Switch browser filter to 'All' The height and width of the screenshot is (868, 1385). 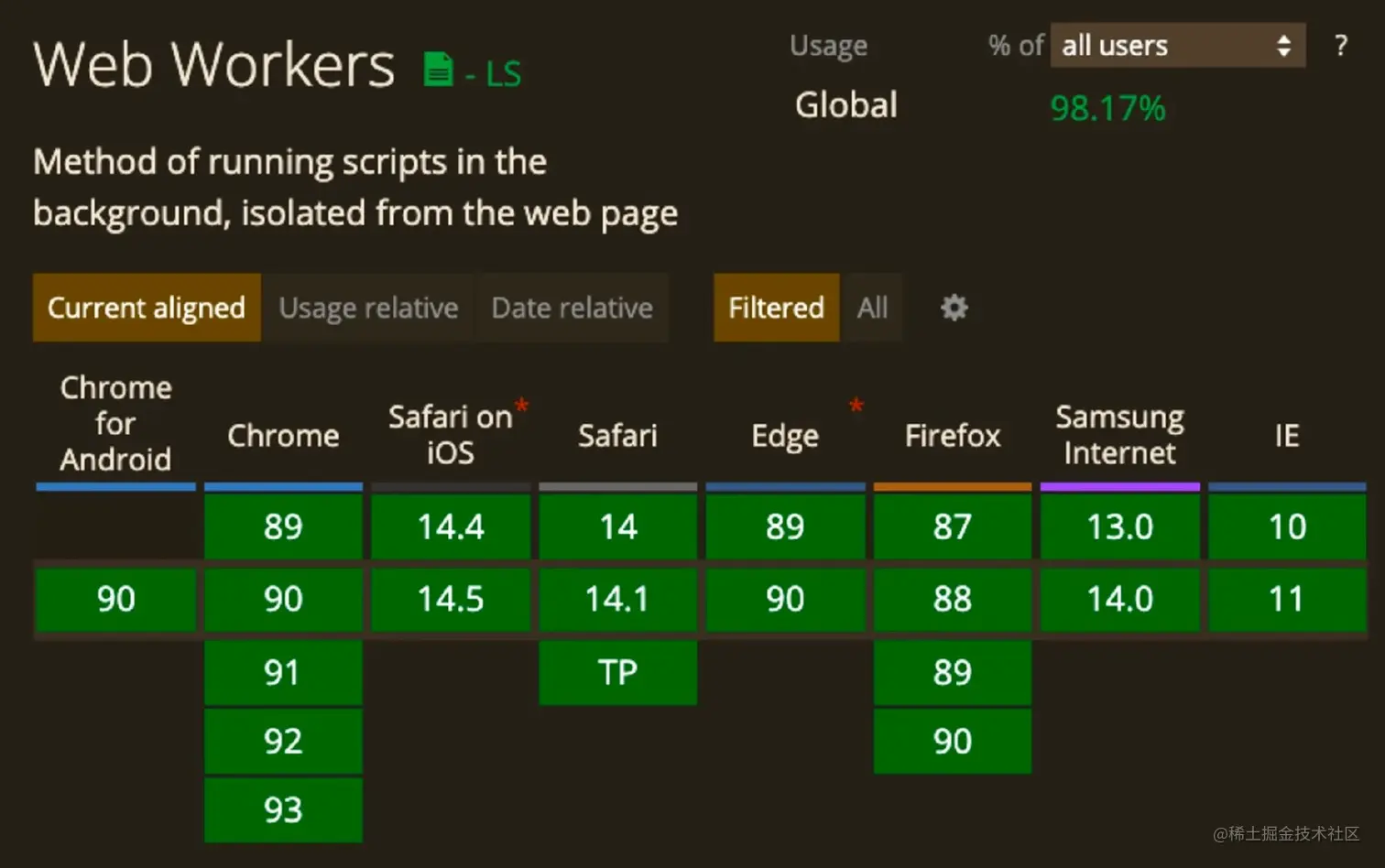click(x=871, y=308)
